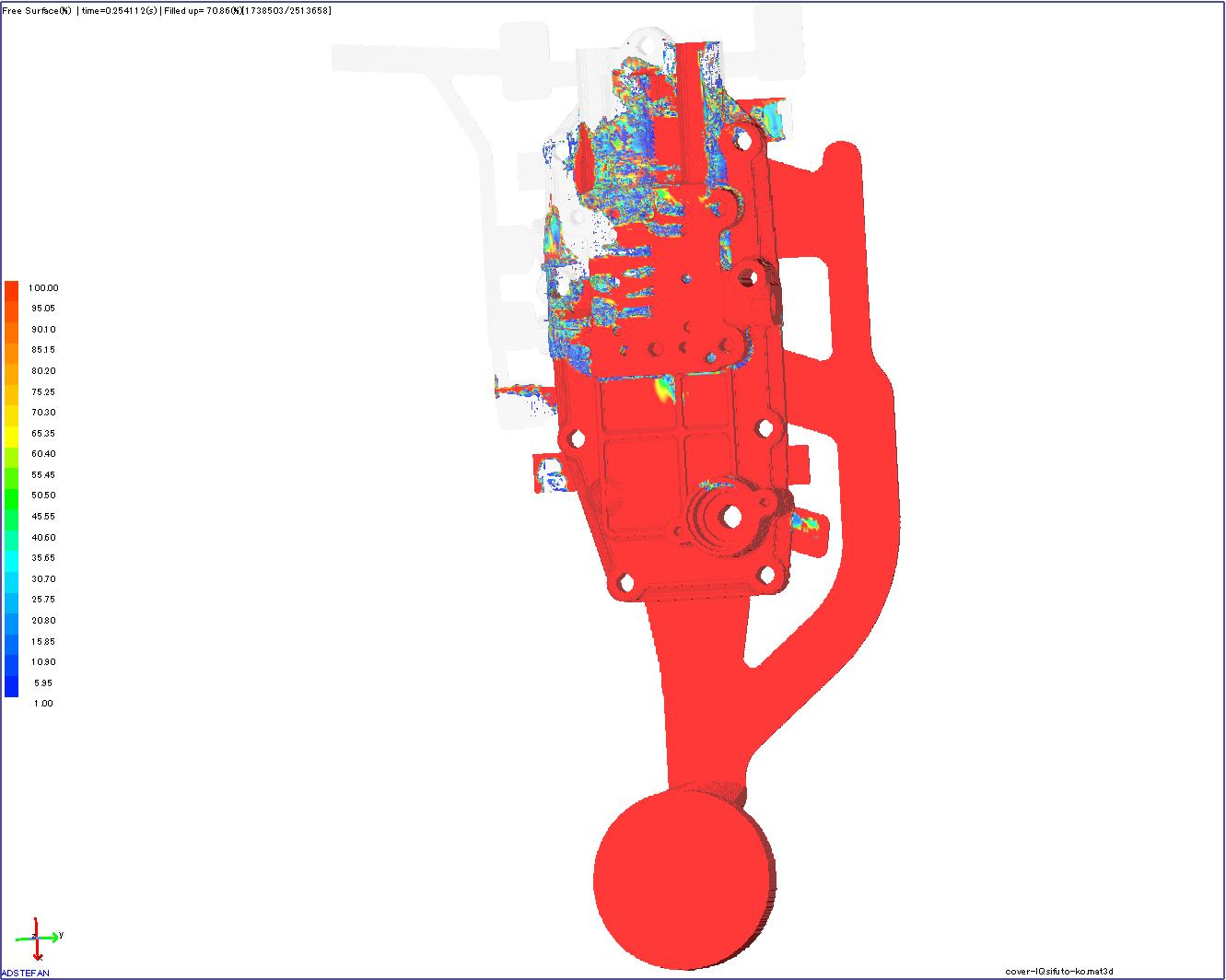Click the ADSTEFAN logo label
Image resolution: width=1226 pixels, height=980 pixels.
click(x=26, y=973)
